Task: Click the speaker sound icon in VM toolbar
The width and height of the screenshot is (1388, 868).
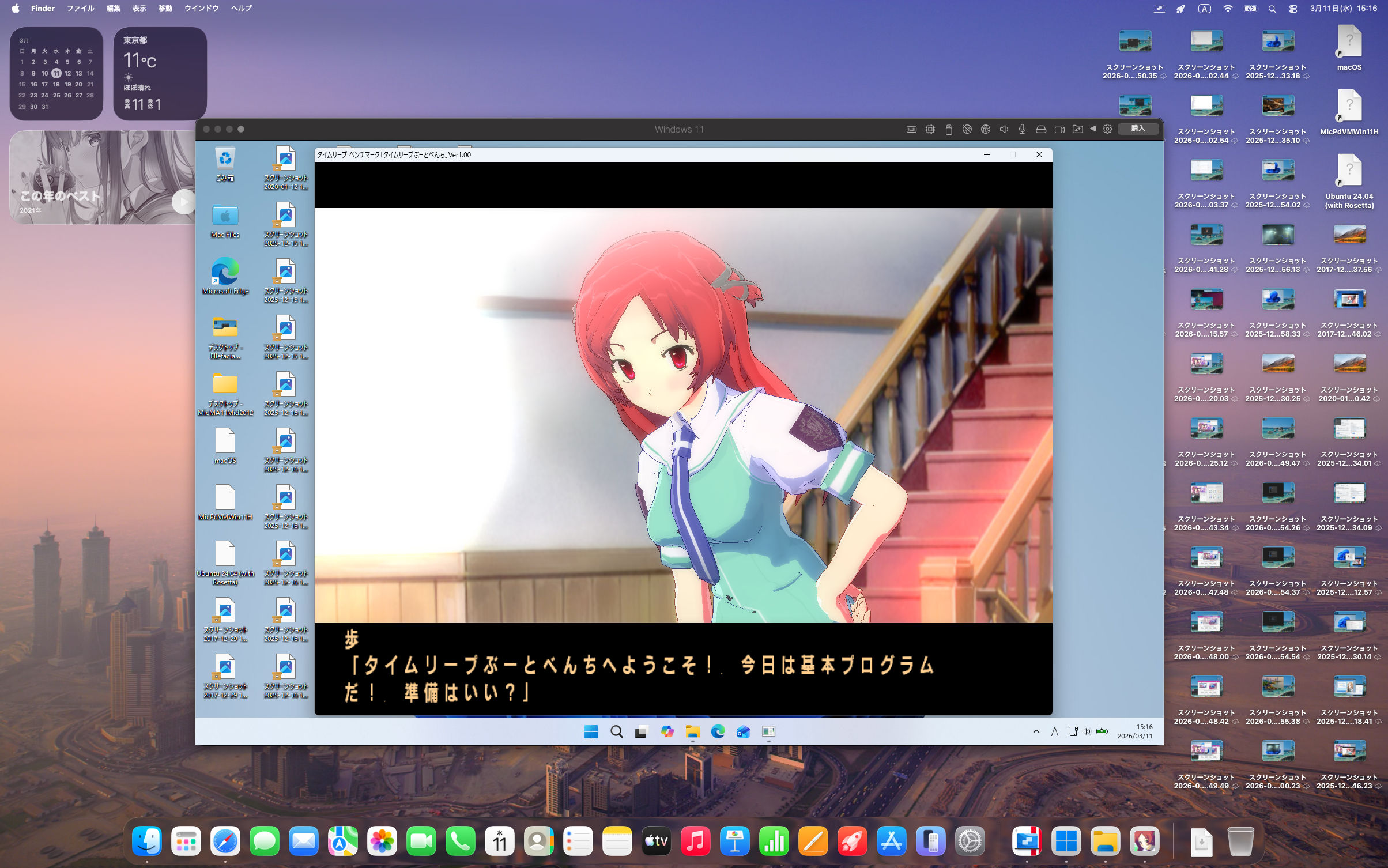Action: 1004,130
